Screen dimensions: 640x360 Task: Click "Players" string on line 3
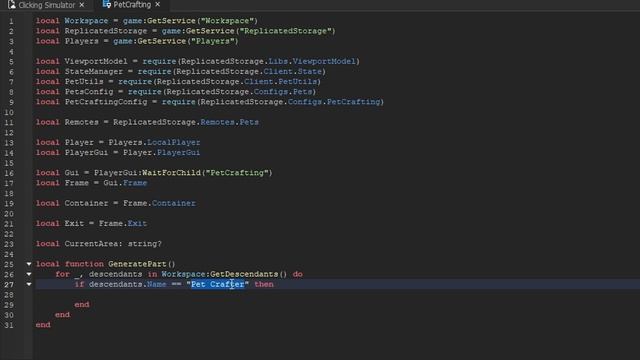click(x=212, y=41)
